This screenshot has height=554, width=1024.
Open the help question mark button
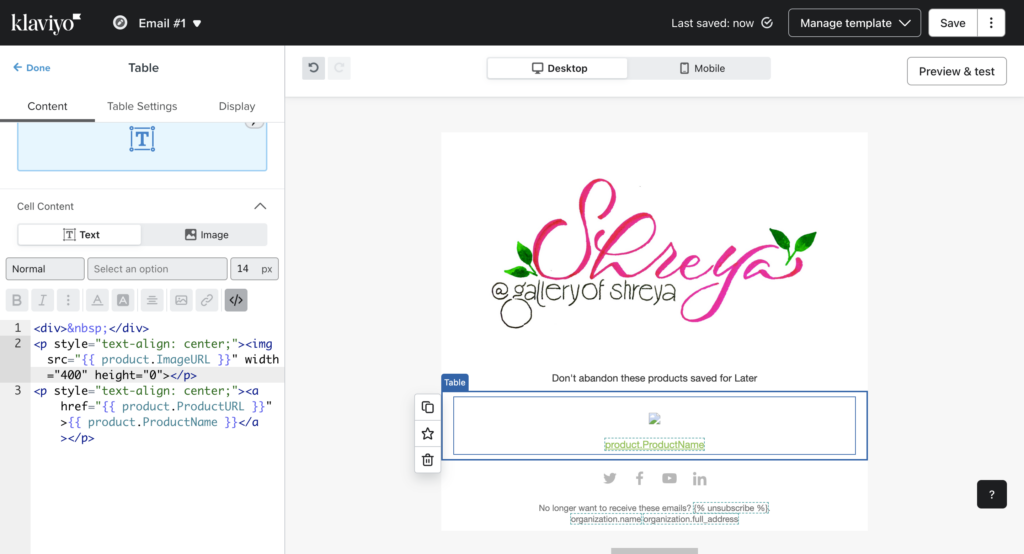coord(991,495)
